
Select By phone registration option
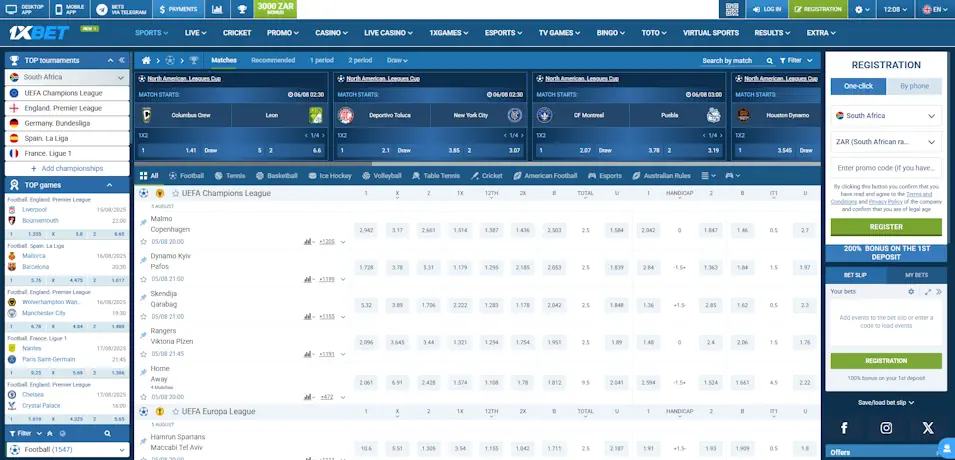[x=914, y=86]
